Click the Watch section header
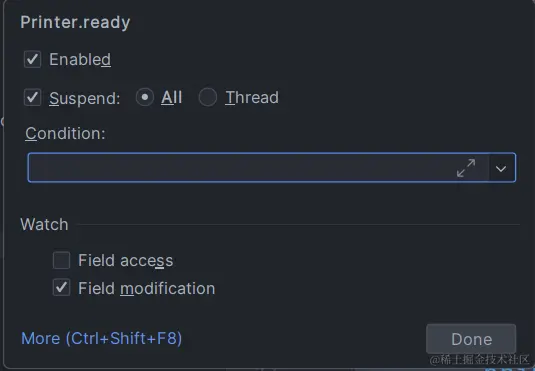The width and height of the screenshot is (535, 371). click(44, 225)
